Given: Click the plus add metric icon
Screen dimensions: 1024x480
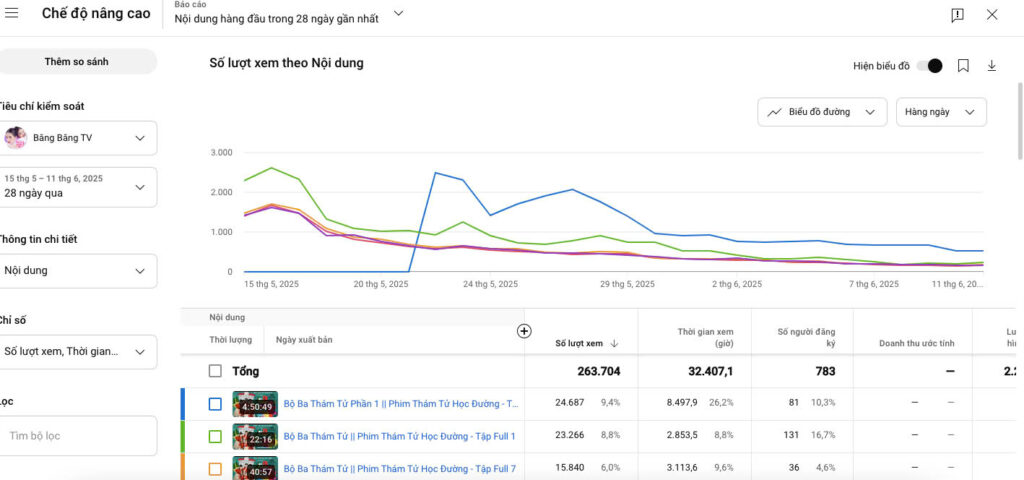Looking at the screenshot, I should point(524,331).
